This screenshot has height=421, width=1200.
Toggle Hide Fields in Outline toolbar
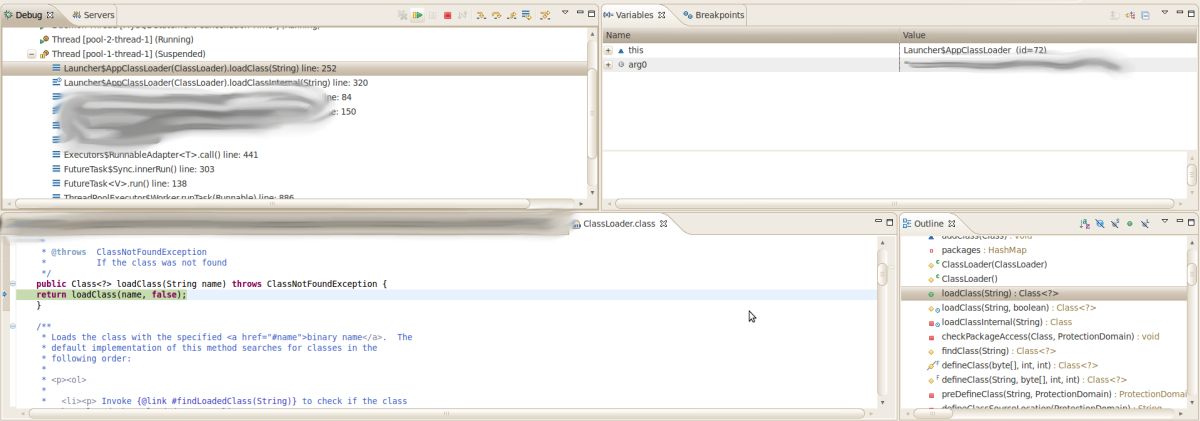(x=1100, y=223)
